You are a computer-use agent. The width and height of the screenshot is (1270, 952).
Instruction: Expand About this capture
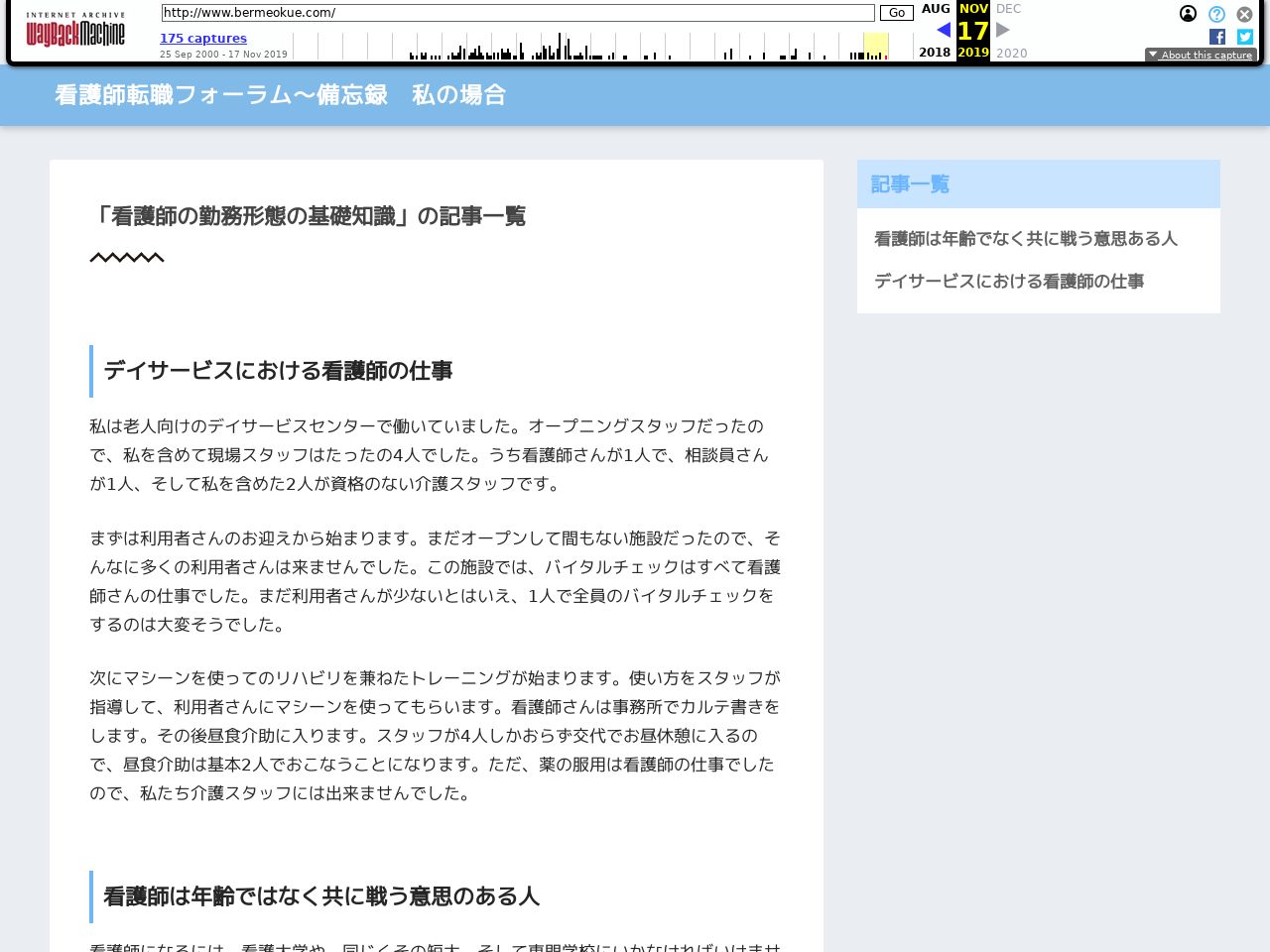[x=1201, y=55]
